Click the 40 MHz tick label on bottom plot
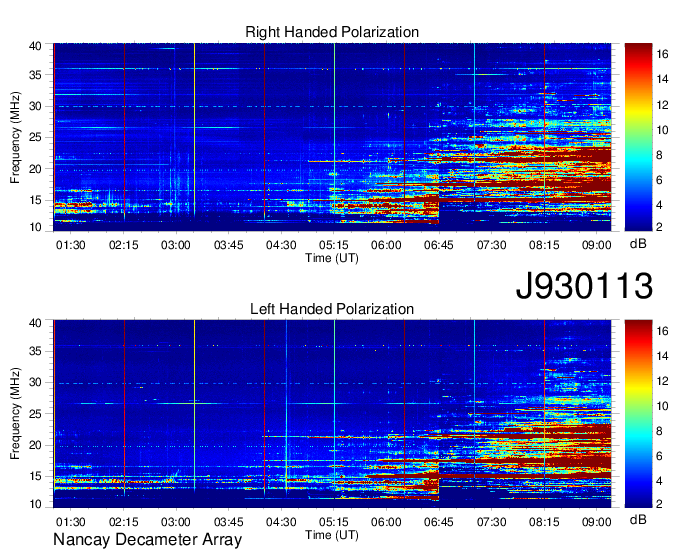Image resolution: width=680 pixels, height=552 pixels. 35,323
